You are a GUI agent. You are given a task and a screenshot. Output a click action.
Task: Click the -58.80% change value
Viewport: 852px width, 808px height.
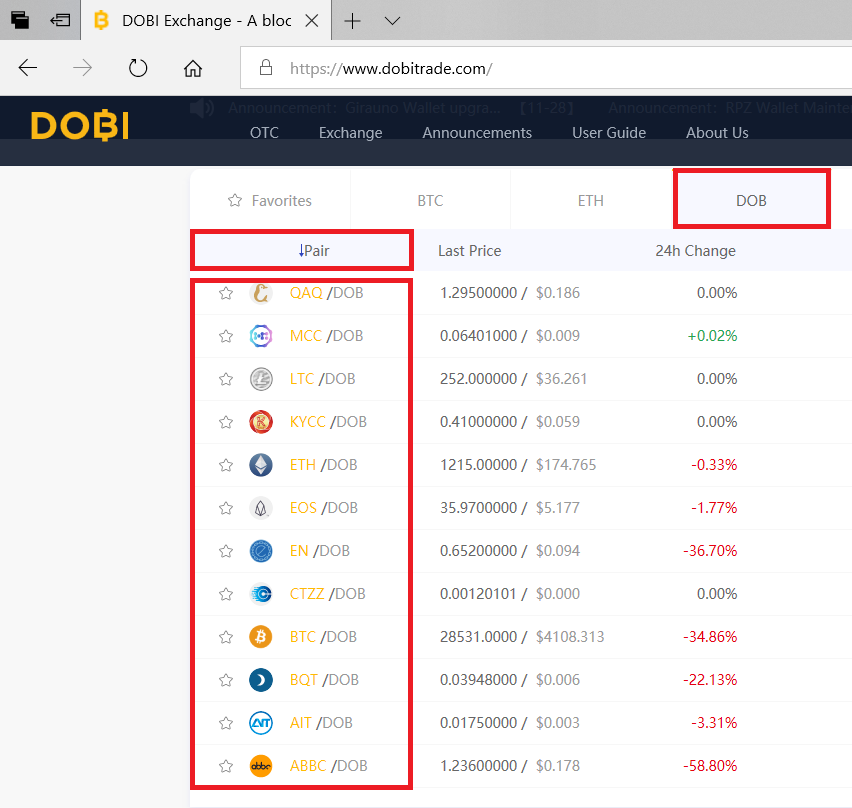tap(710, 766)
